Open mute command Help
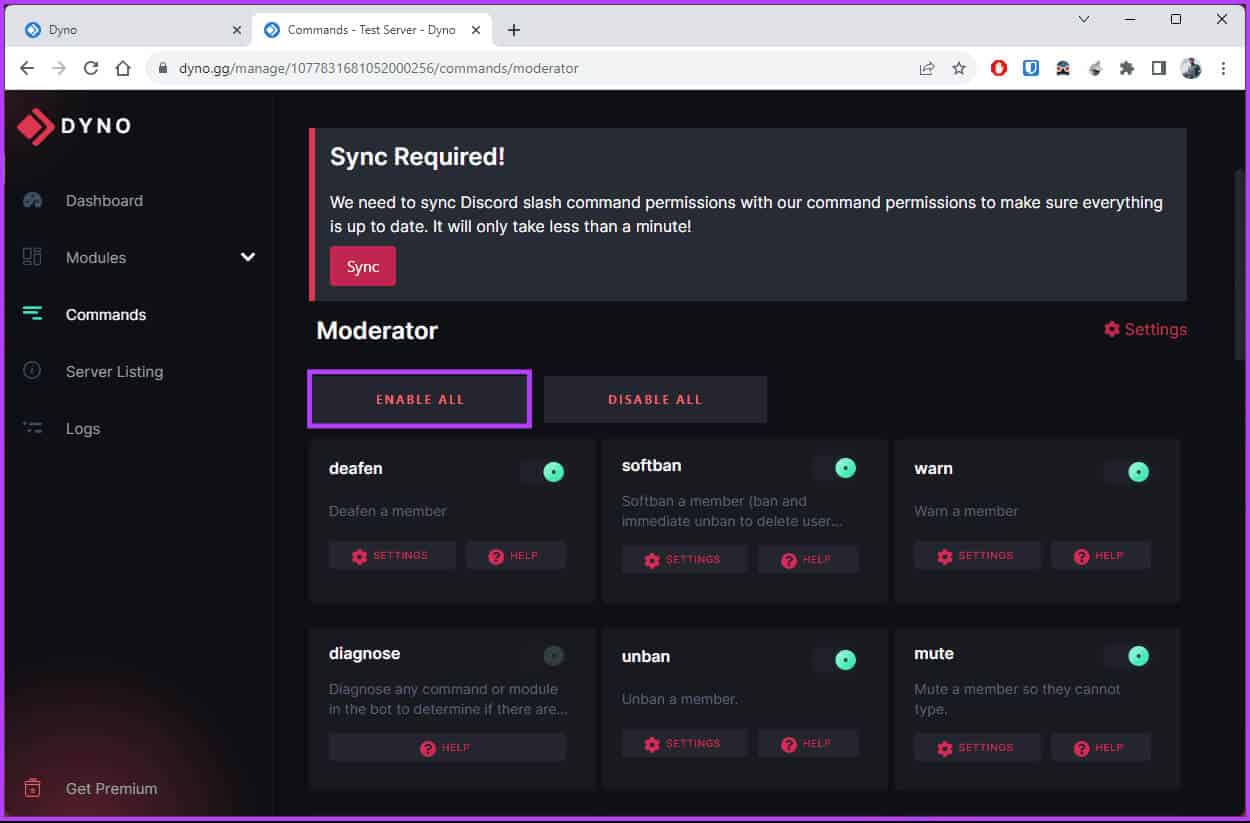Viewport: 1250px width, 823px height. pos(1101,748)
